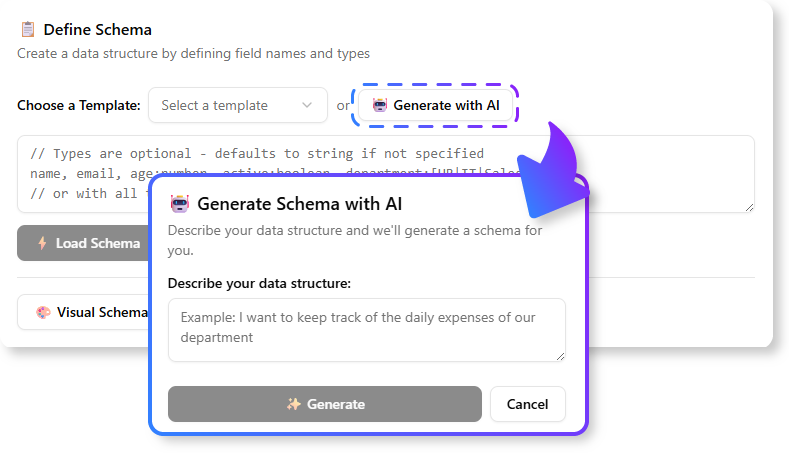Cancel the Generate Schema with AI dialog
789x453 pixels.
tap(527, 404)
